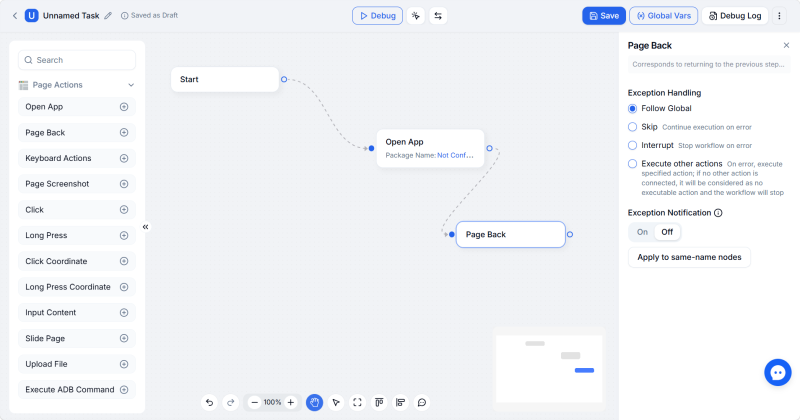Click the Page Back node description field
Image resolution: width=800 pixels, height=420 pixels.
click(709, 64)
